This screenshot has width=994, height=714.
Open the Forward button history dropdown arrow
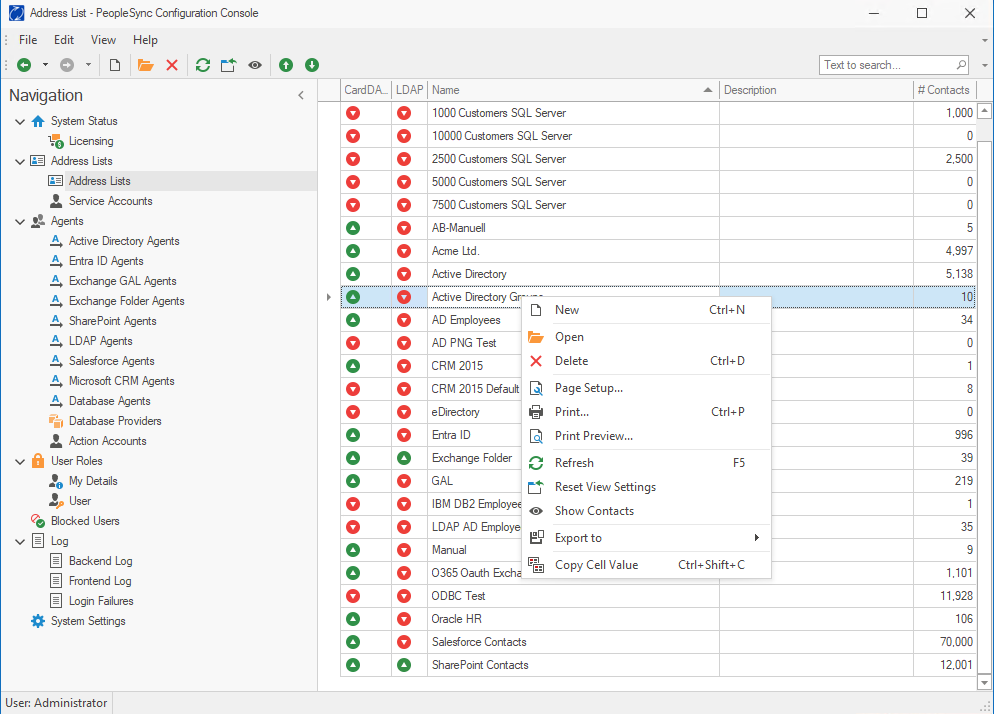coord(88,65)
